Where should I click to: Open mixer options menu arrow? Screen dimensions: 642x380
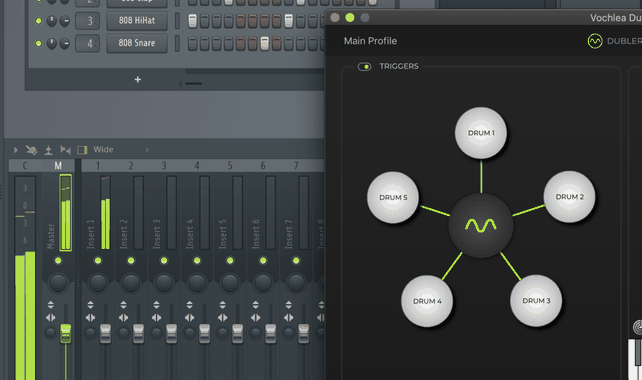[16, 150]
